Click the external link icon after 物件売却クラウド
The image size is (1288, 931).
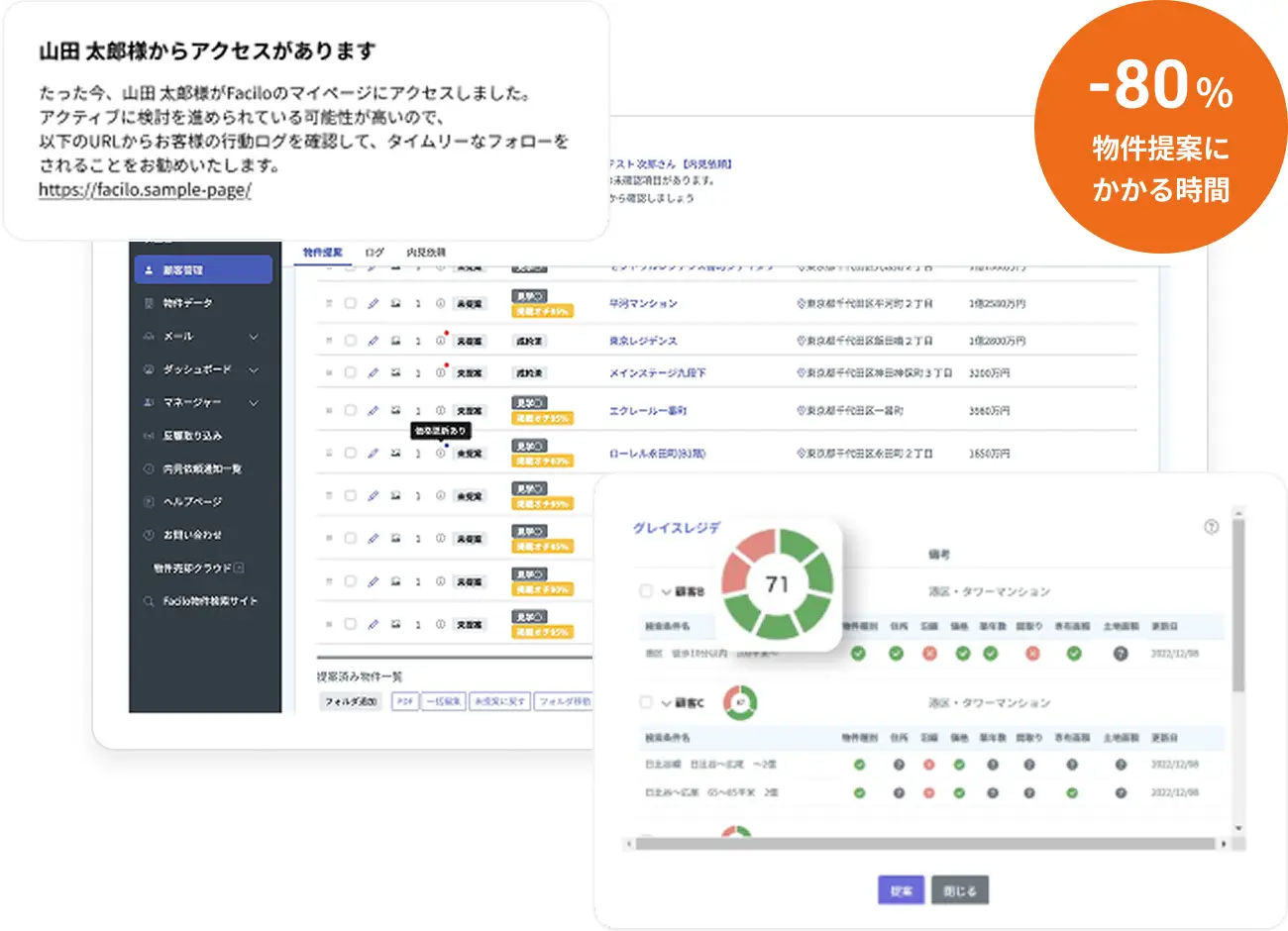click(x=239, y=569)
